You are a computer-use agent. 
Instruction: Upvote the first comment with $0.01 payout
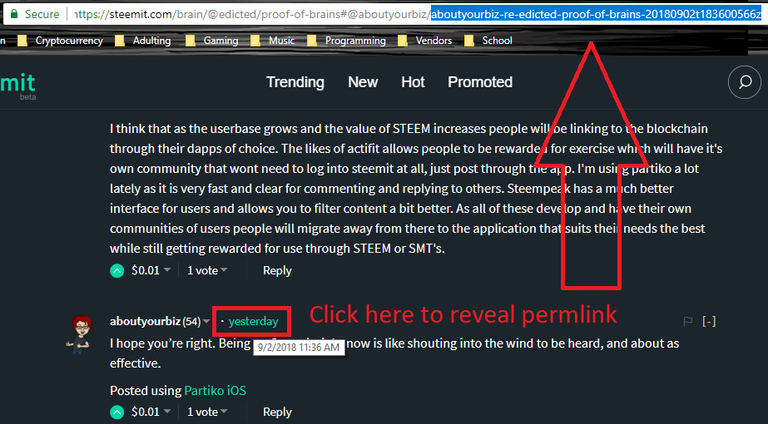(x=117, y=270)
